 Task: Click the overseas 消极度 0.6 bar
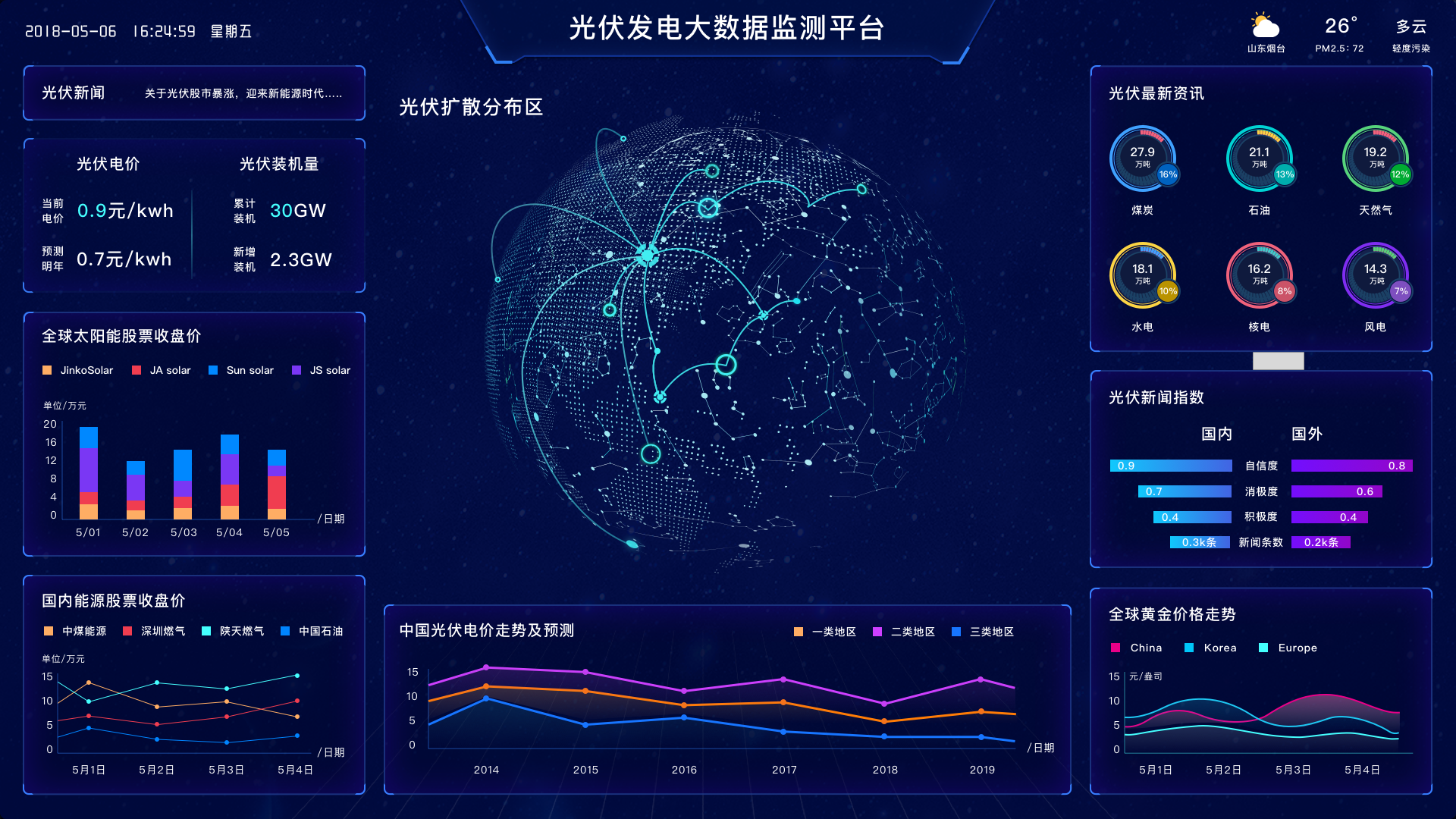1336,491
